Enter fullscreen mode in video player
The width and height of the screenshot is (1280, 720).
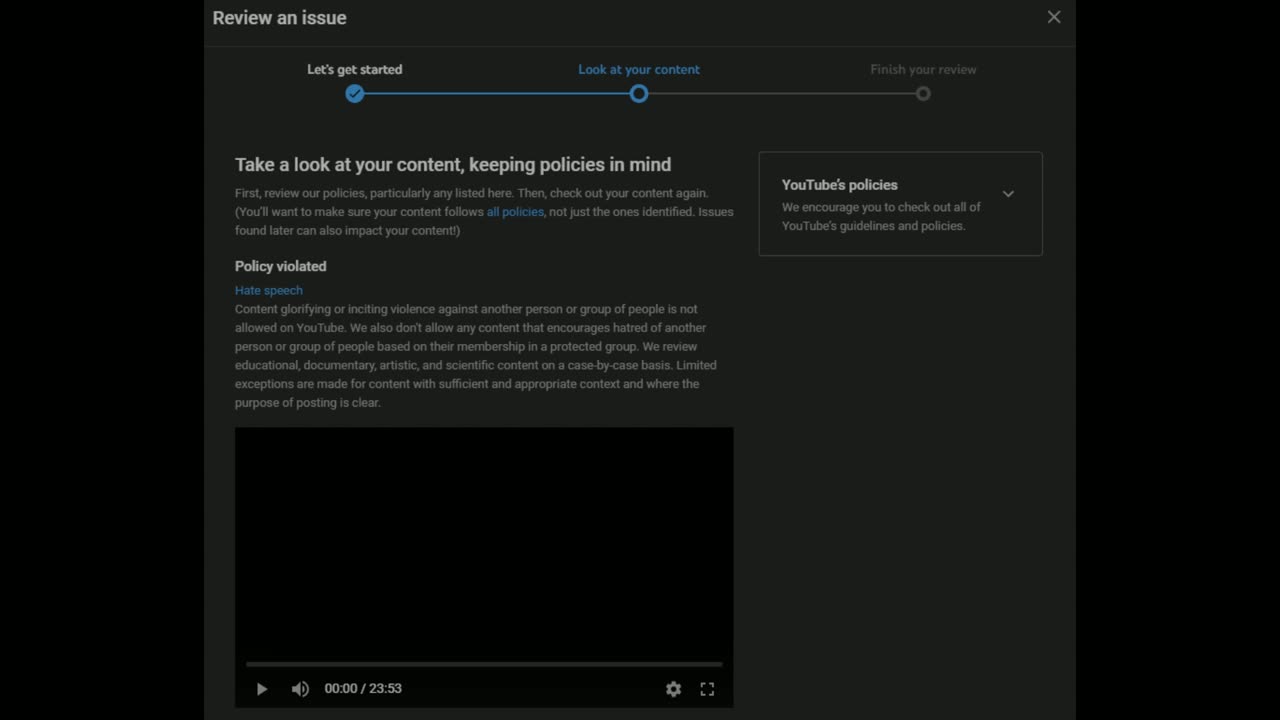tap(707, 689)
